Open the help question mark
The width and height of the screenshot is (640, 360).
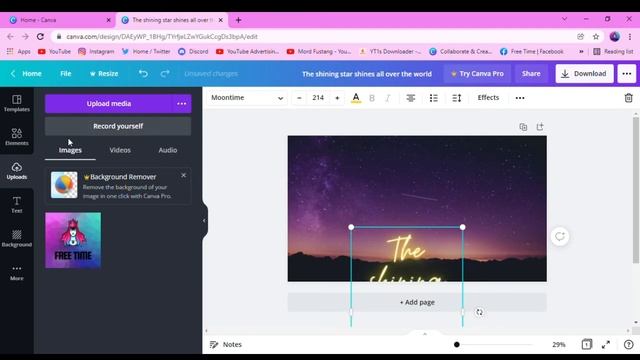pos(629,344)
